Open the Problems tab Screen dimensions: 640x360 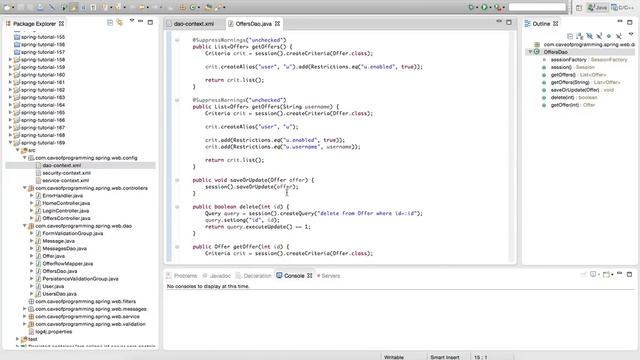coord(182,276)
